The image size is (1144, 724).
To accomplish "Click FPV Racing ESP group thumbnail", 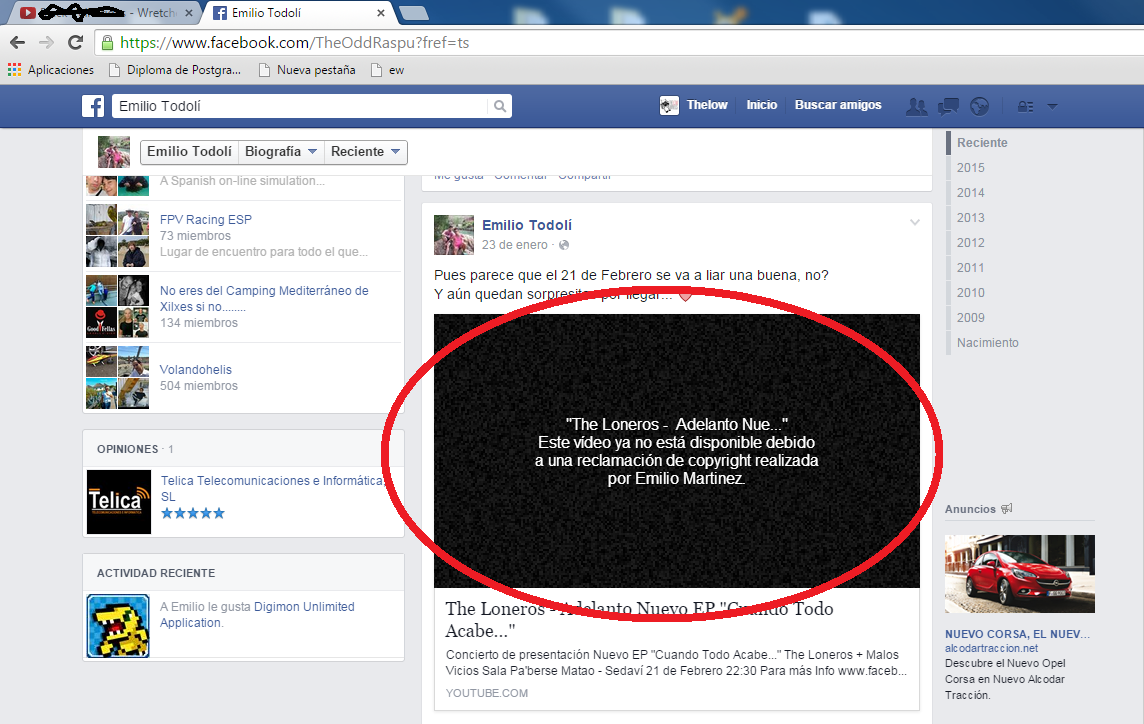I will click(117, 236).
